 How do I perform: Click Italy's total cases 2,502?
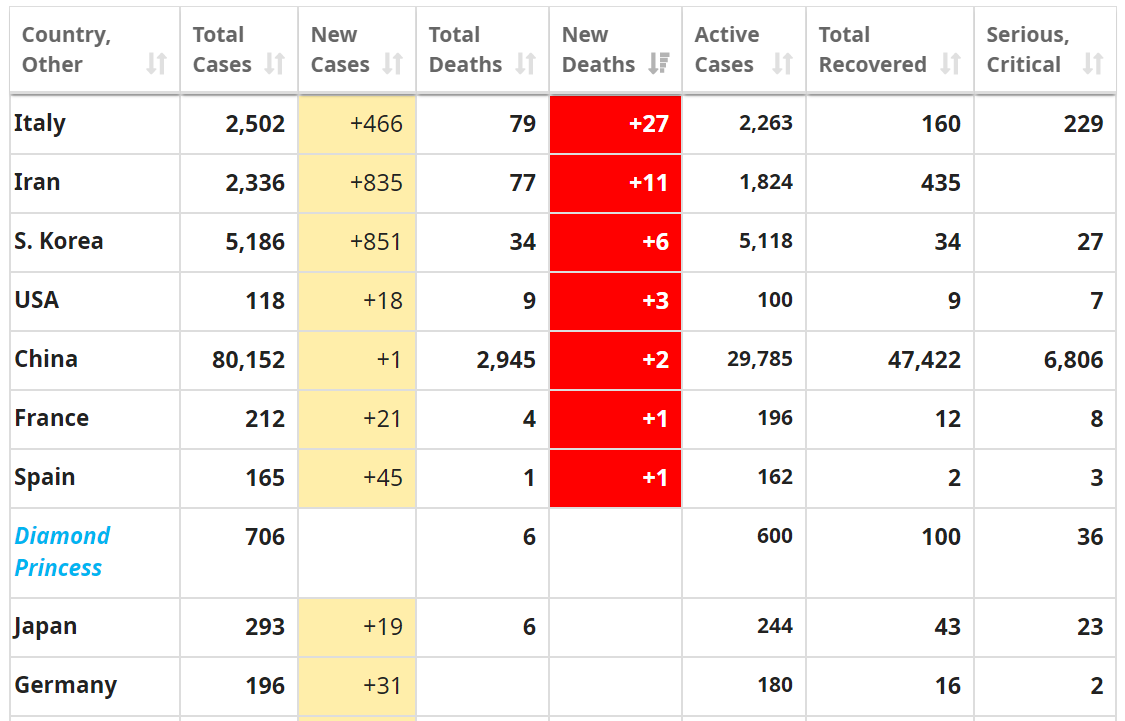pos(255,124)
